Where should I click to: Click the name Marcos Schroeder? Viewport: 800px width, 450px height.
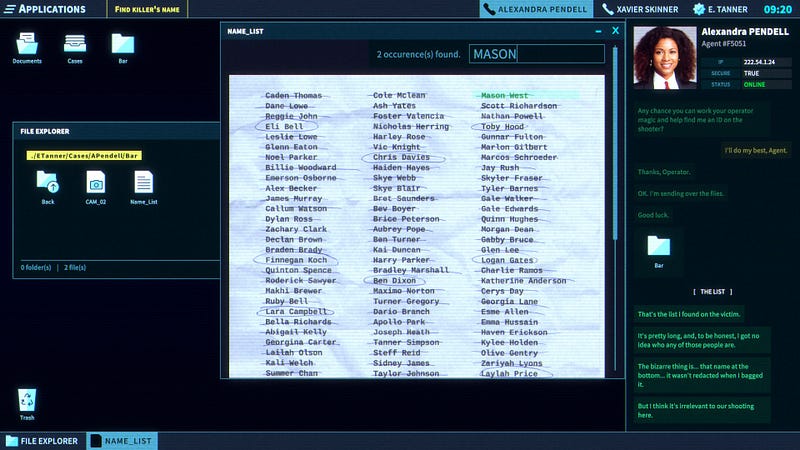(x=519, y=157)
